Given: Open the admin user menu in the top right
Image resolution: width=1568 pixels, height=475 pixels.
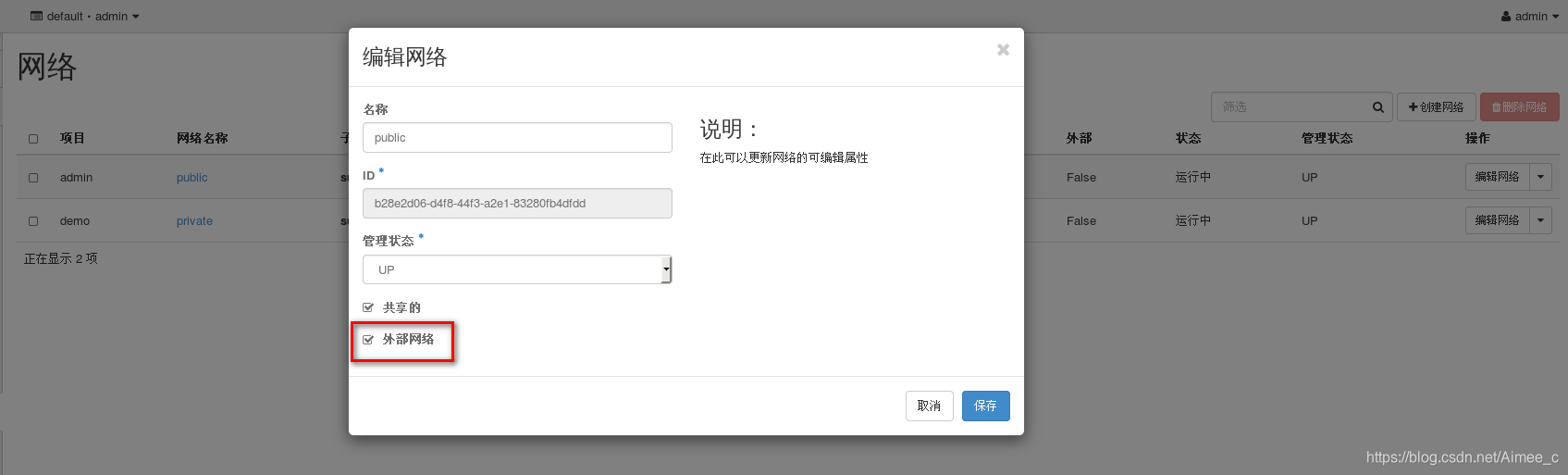Looking at the screenshot, I should tap(1530, 16).
